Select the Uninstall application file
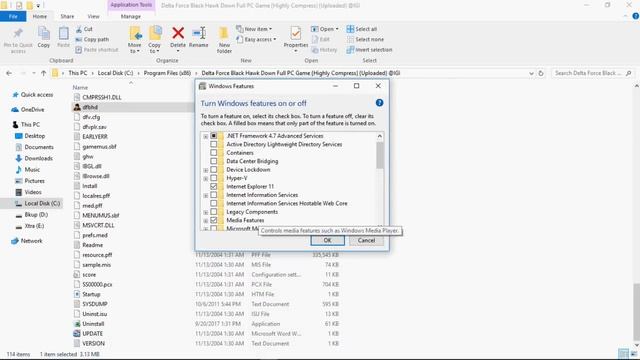Viewport: 640px width, 360px height. pos(93,324)
